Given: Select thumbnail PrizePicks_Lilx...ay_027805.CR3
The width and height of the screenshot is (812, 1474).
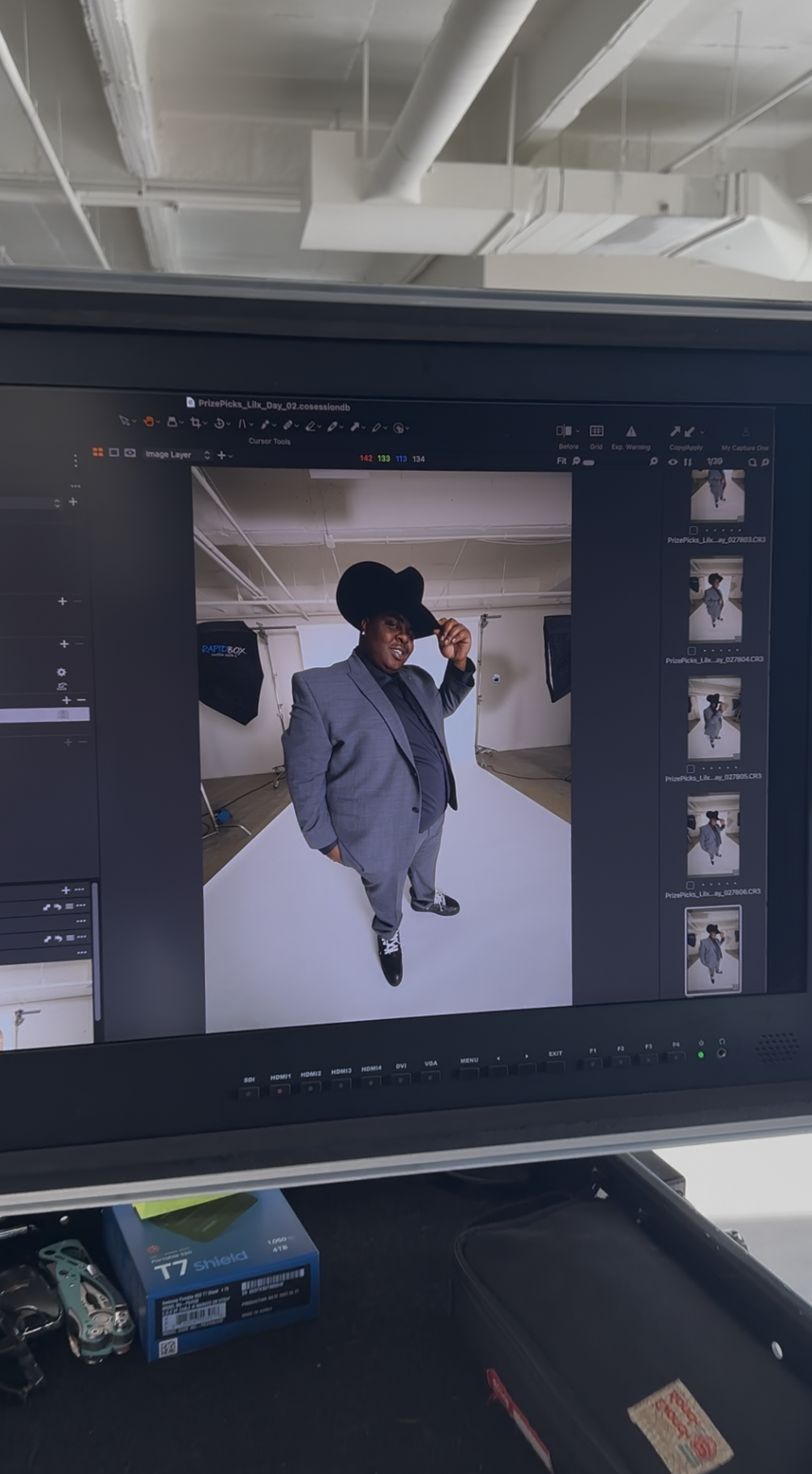Looking at the screenshot, I should tap(714, 719).
